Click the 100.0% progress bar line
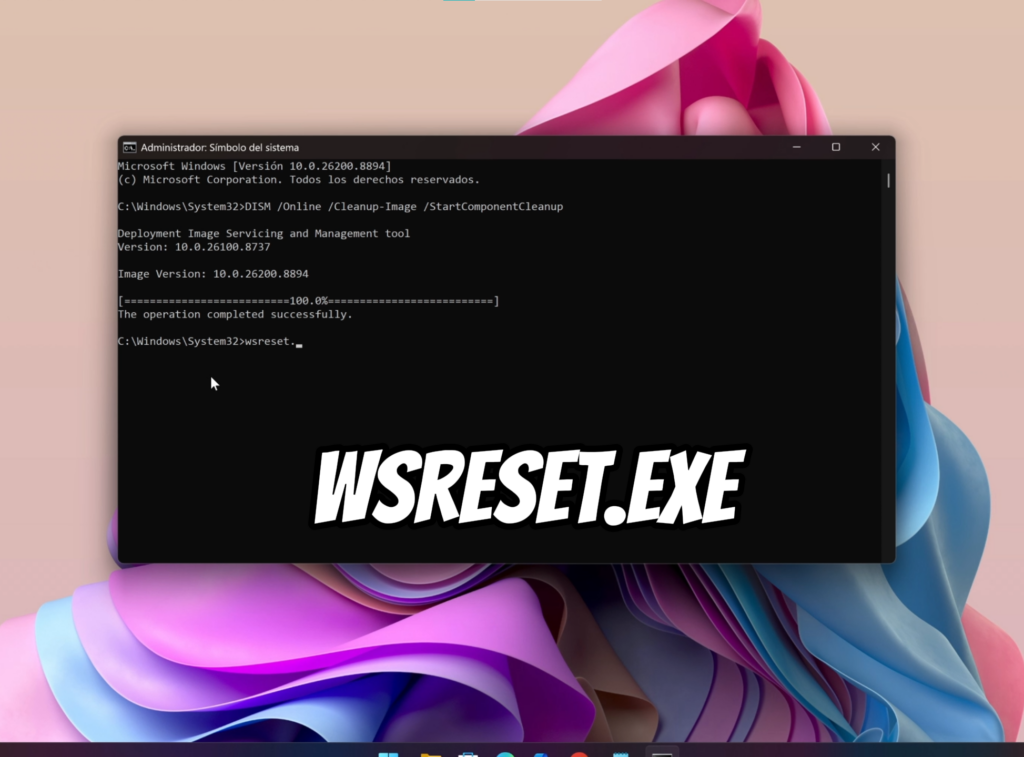 pyautogui.click(x=308, y=301)
